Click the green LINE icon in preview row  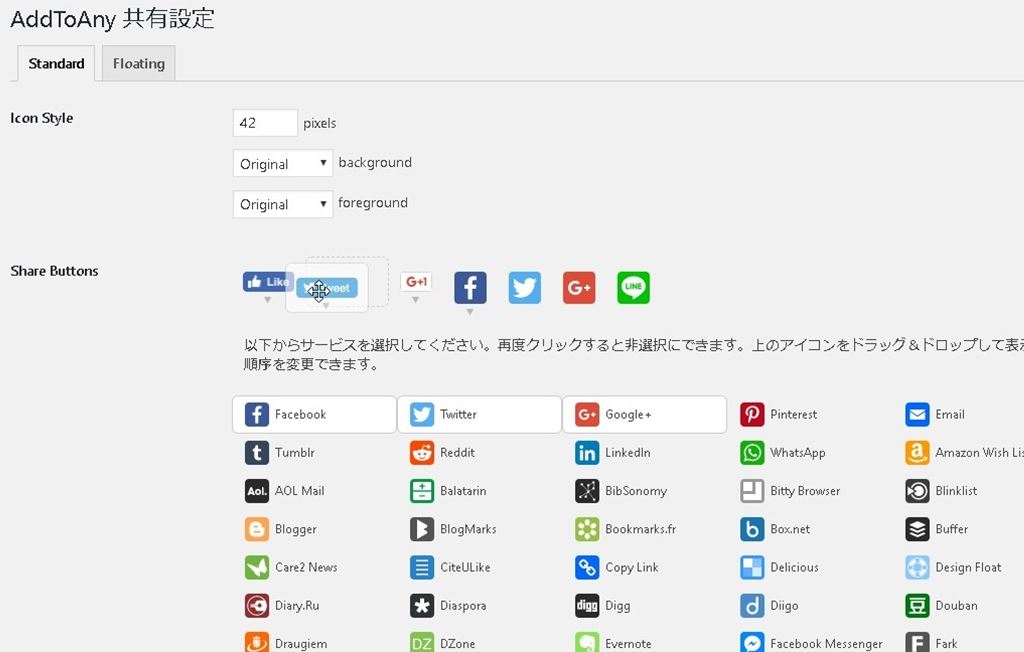(633, 288)
